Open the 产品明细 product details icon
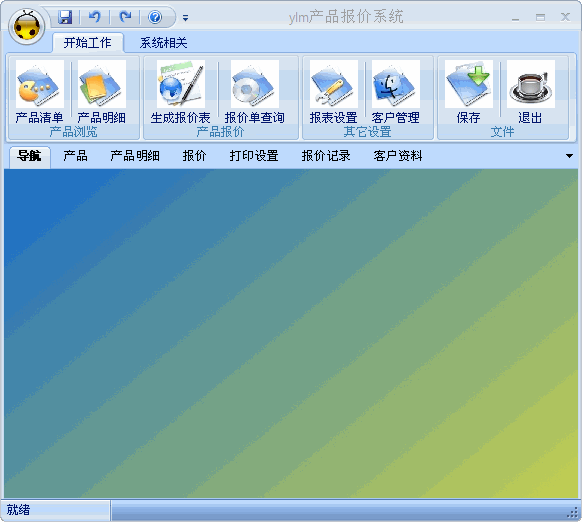This screenshot has height=522, width=582. coord(102,84)
